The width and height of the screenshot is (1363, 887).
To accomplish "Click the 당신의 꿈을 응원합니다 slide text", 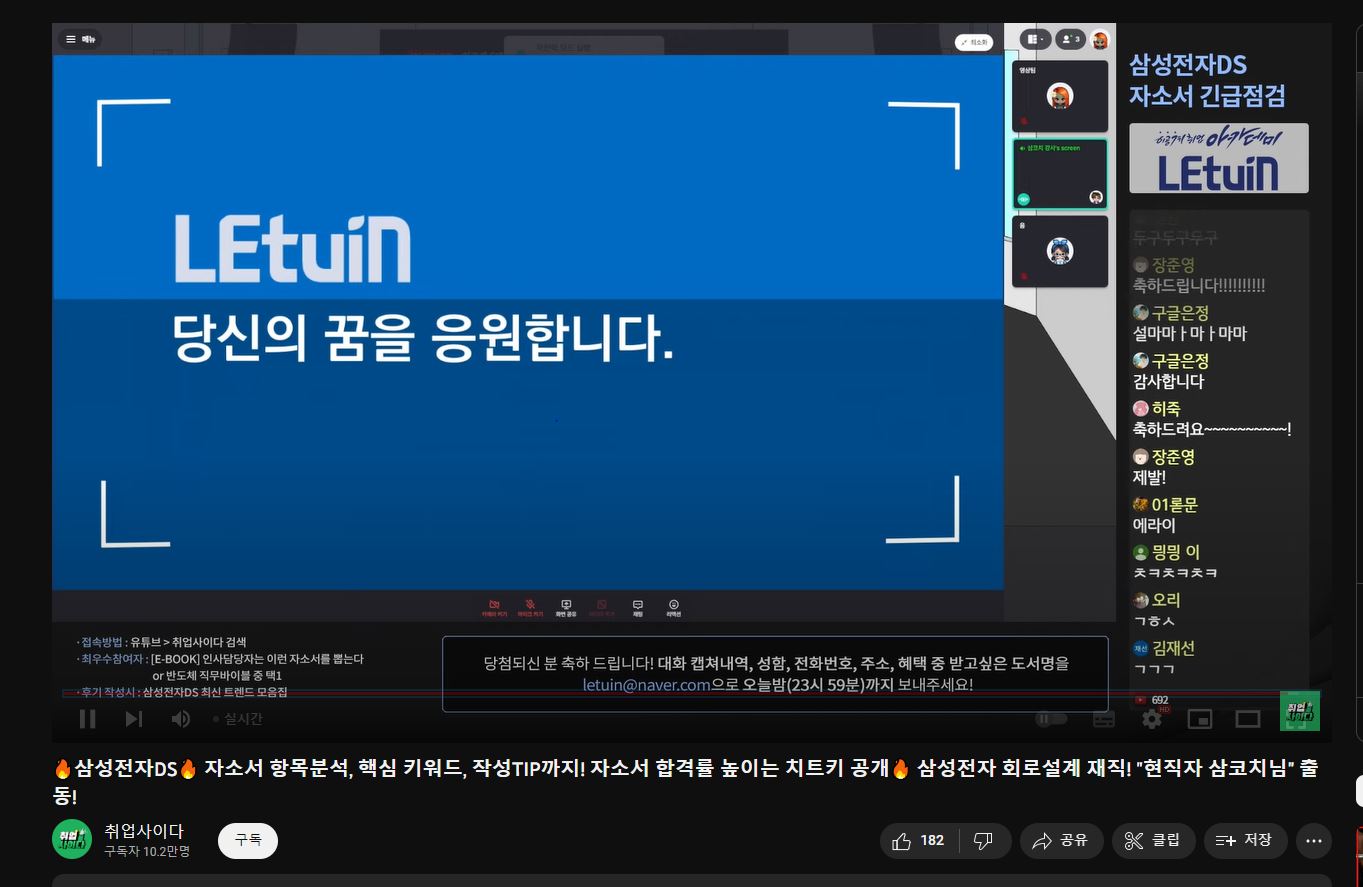I will click(423, 339).
